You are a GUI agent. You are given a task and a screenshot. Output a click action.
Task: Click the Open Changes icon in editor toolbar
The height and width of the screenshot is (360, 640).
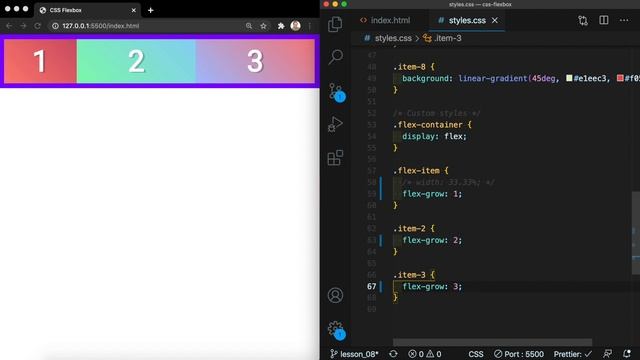coord(583,20)
